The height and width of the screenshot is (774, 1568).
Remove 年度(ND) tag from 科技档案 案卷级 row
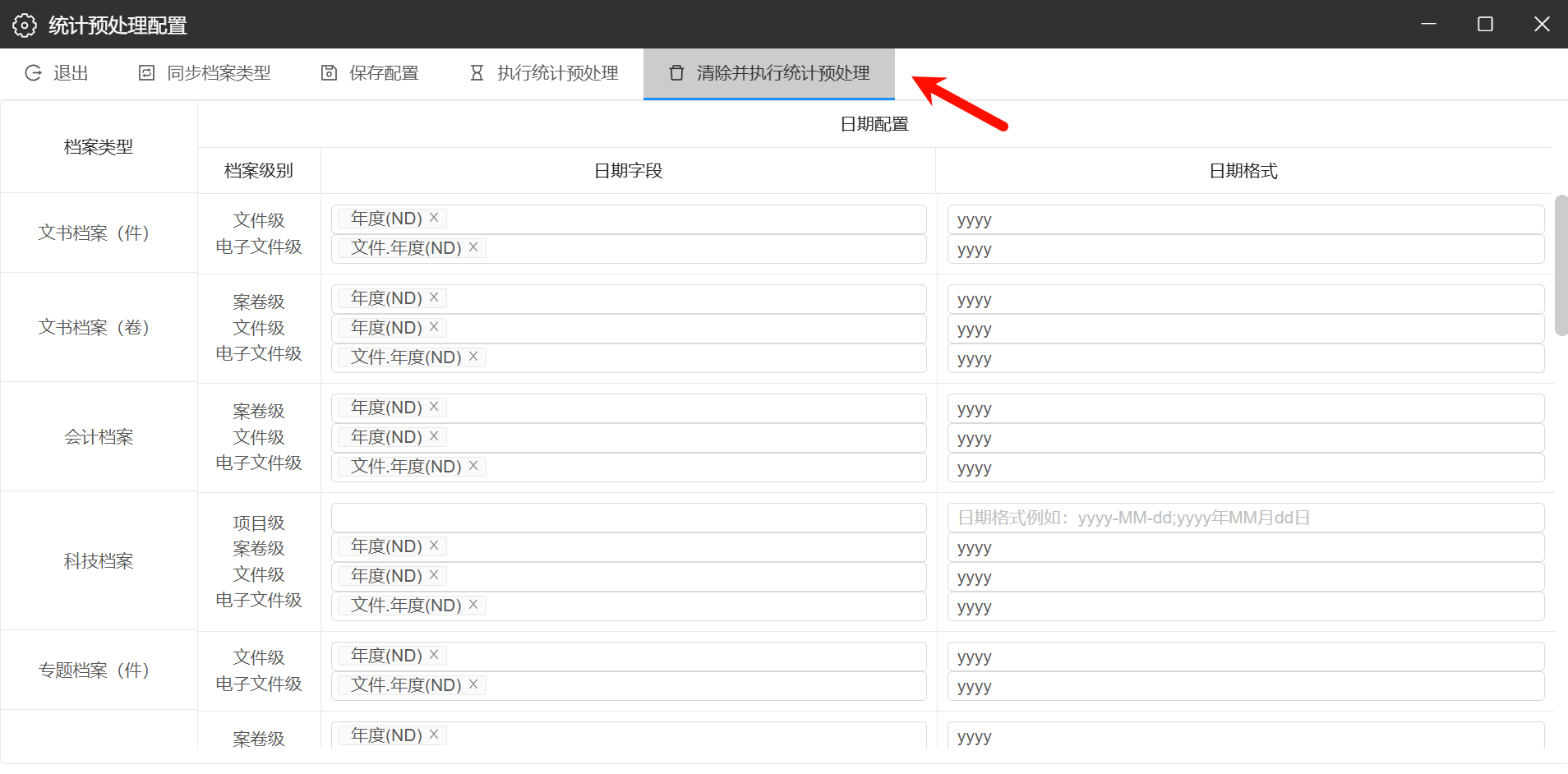(434, 546)
